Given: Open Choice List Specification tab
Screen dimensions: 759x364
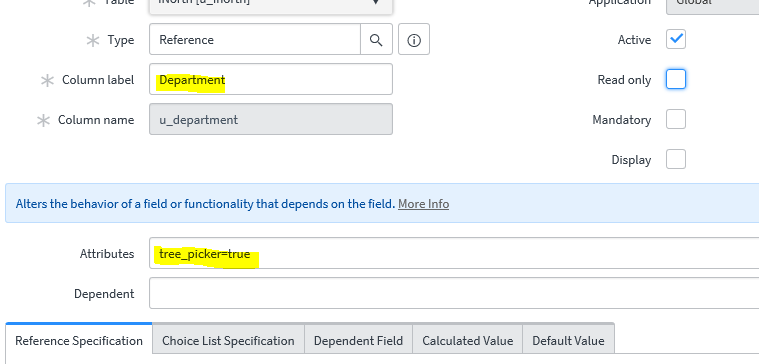Looking at the screenshot, I should 228,341.
